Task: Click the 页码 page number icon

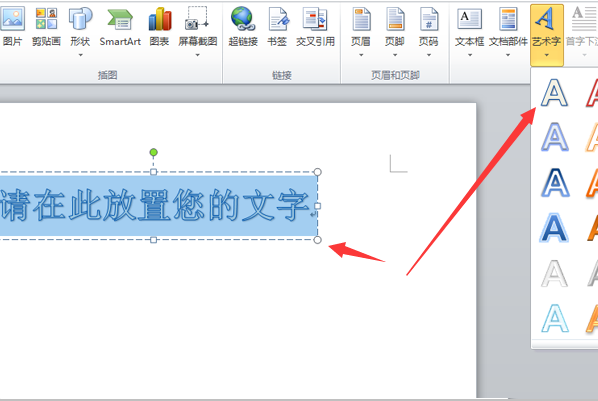Action: coord(429,19)
